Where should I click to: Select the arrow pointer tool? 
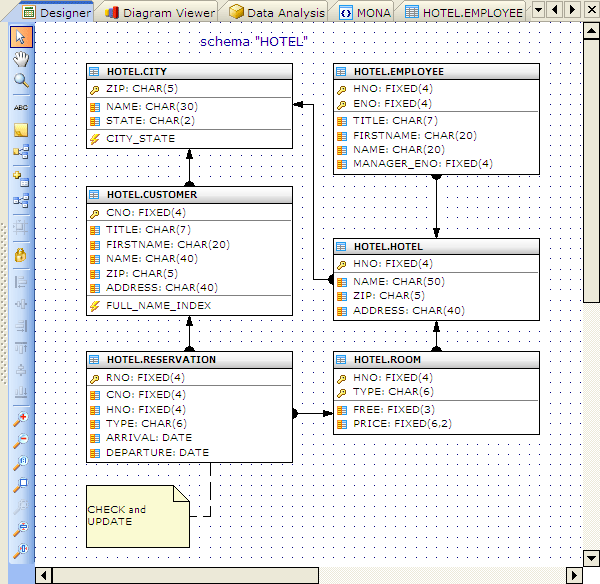pyautogui.click(x=21, y=37)
